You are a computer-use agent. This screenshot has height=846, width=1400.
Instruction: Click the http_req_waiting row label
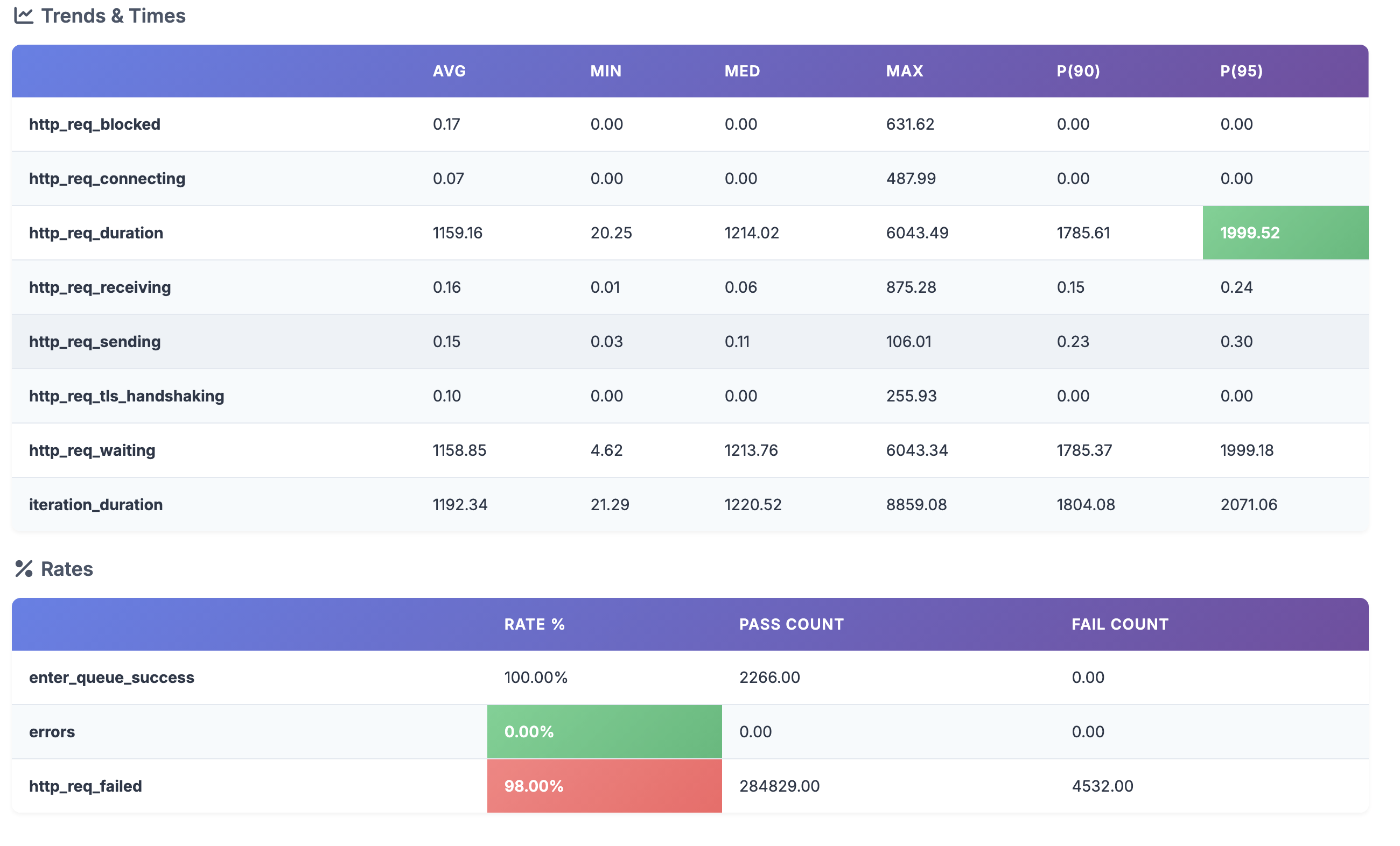92,450
